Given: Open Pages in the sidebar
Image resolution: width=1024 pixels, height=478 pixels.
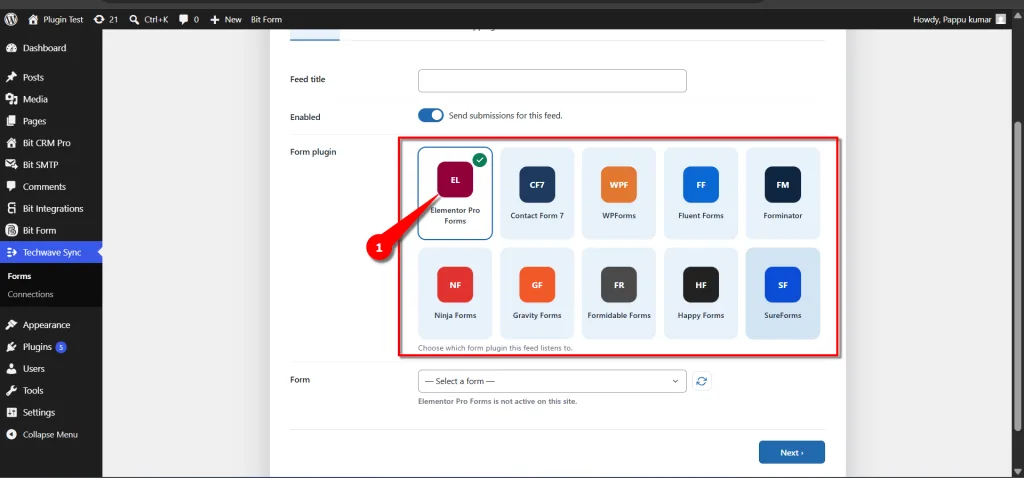Looking at the screenshot, I should (x=51, y=121).
